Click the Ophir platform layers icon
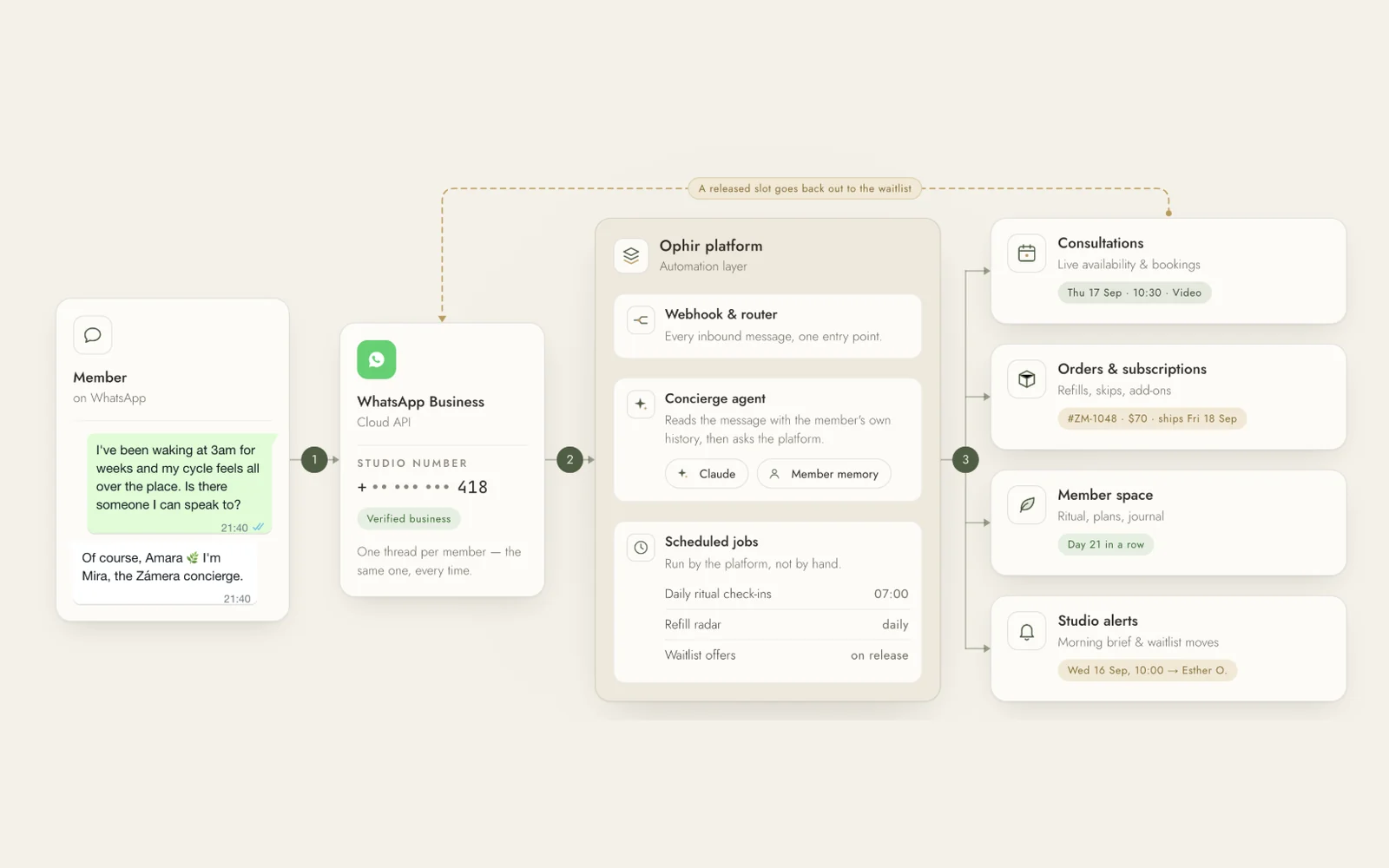Screen dimensions: 1389x868 point(631,255)
